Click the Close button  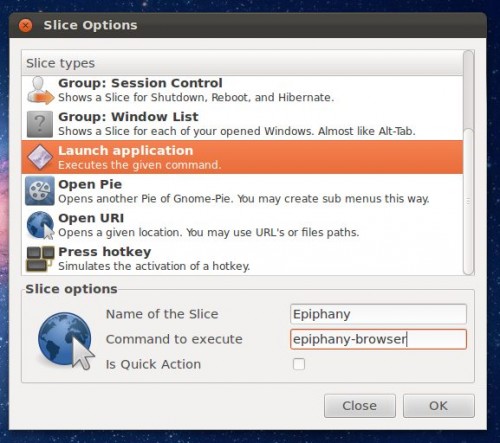tap(360, 406)
